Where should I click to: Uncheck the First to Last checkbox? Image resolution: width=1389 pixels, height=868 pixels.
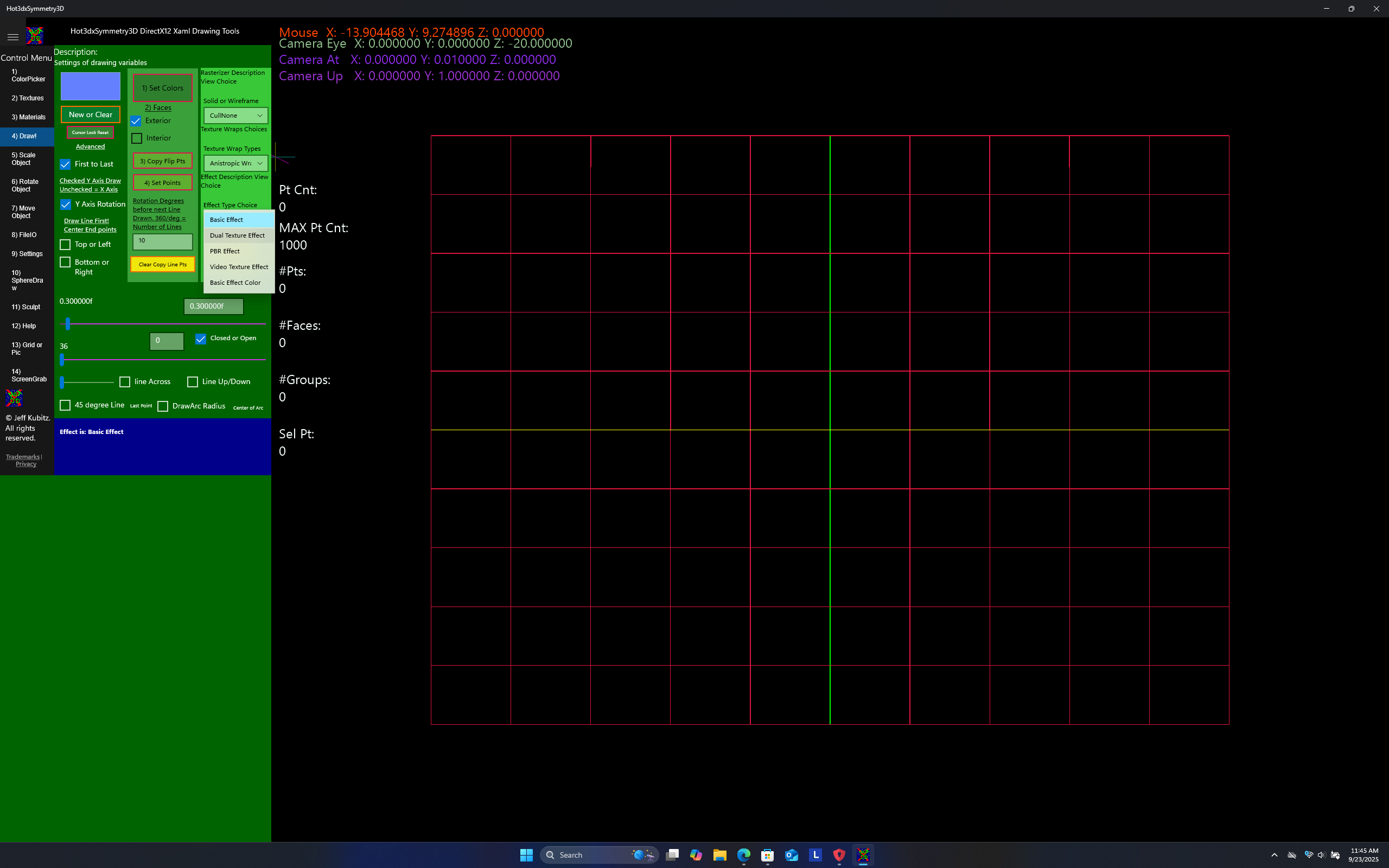click(66, 164)
